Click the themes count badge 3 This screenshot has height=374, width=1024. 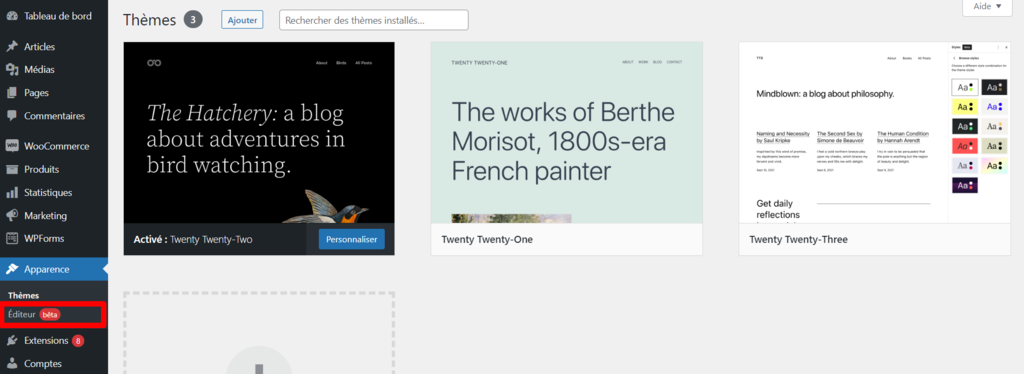click(x=193, y=20)
